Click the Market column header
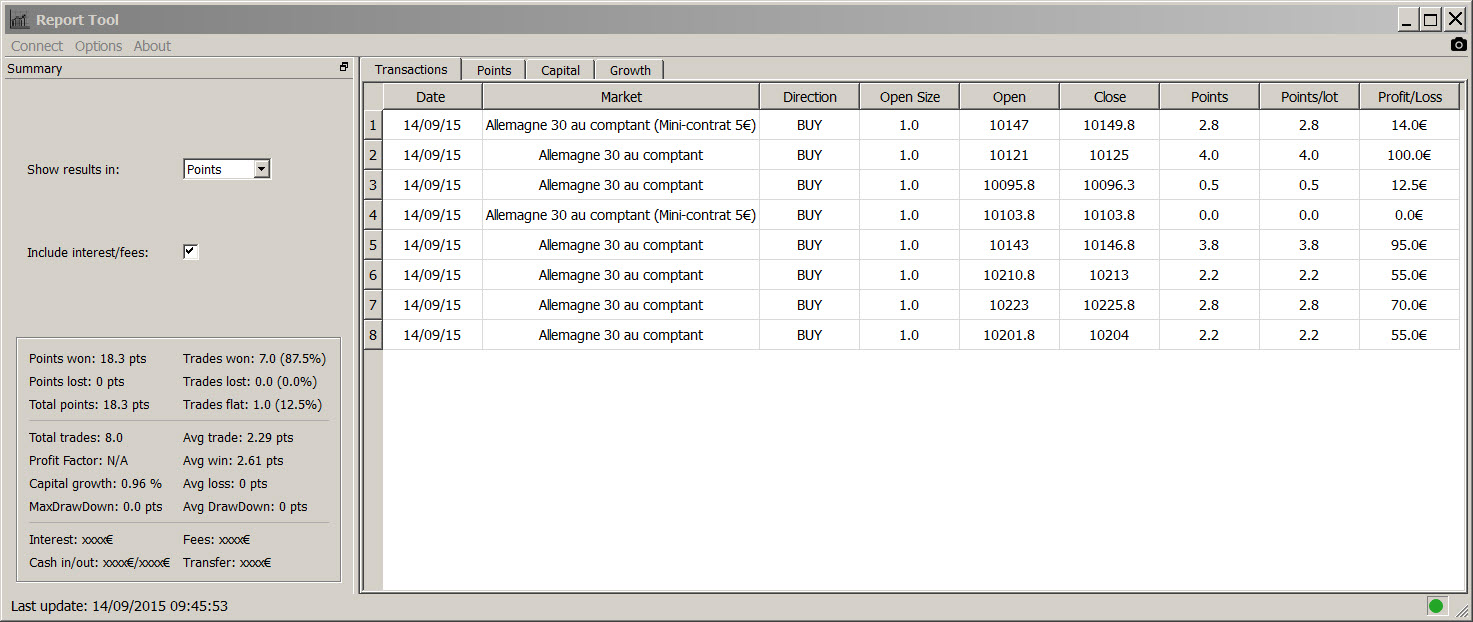This screenshot has width=1473, height=622. pos(621,97)
